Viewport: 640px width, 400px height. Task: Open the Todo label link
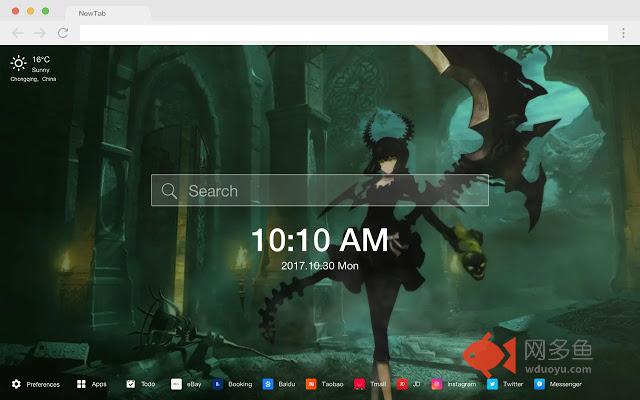148,384
